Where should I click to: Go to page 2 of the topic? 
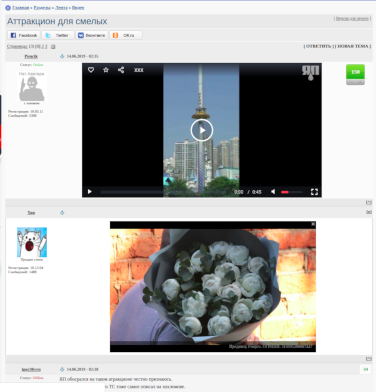pyautogui.click(x=43, y=46)
